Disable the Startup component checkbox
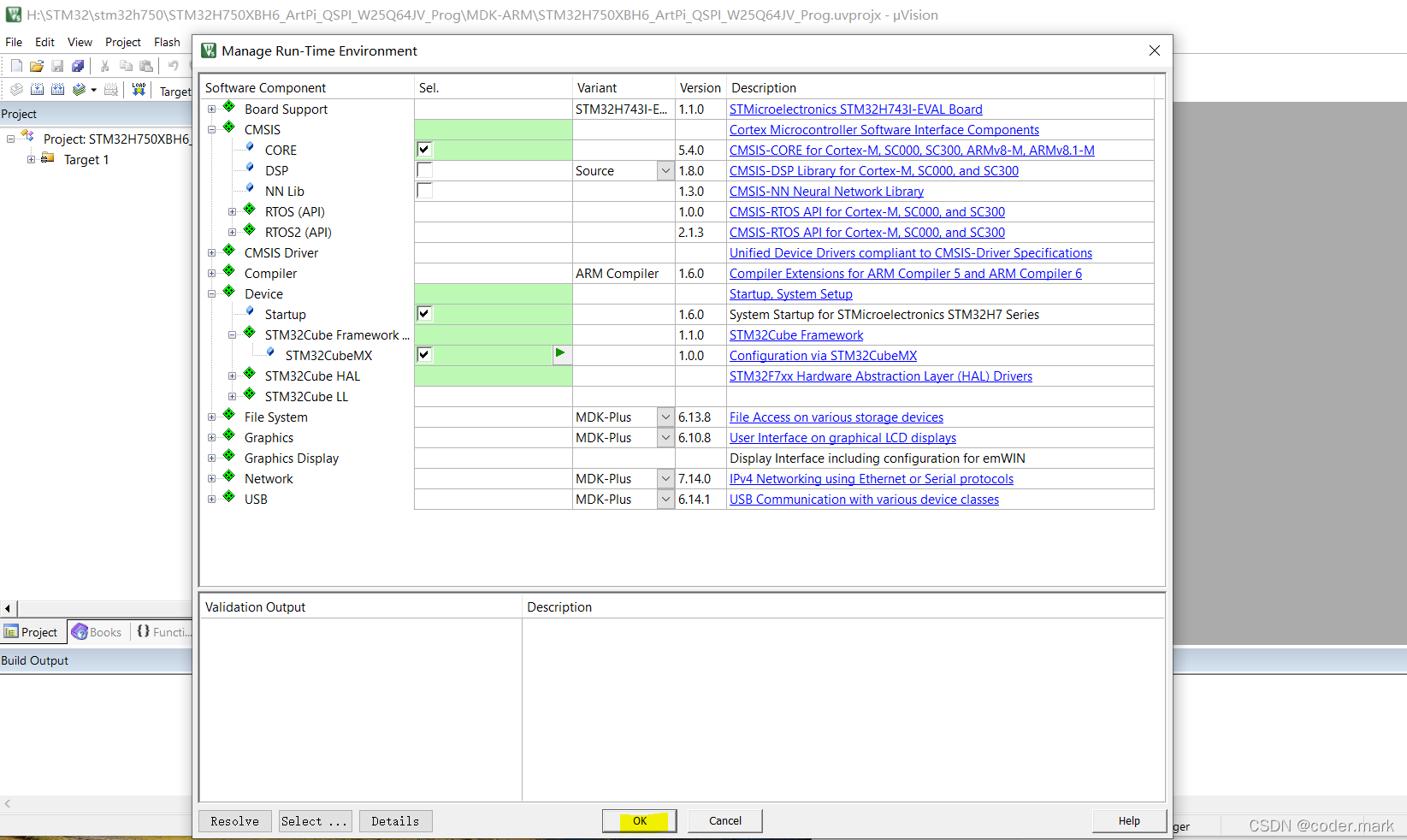1407x840 pixels. (x=423, y=313)
